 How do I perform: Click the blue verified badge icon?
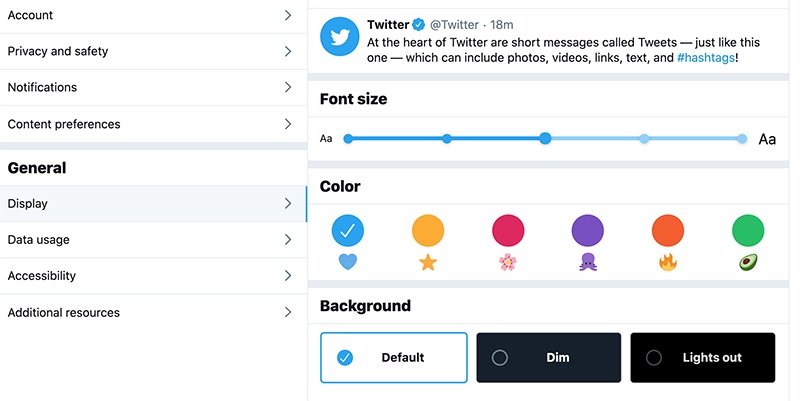point(419,24)
